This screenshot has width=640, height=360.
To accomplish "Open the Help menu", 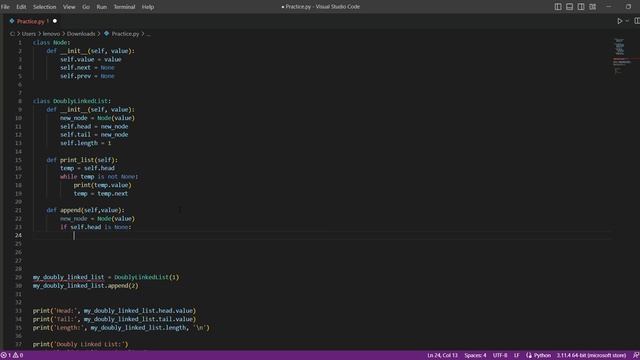I will [148, 7].
